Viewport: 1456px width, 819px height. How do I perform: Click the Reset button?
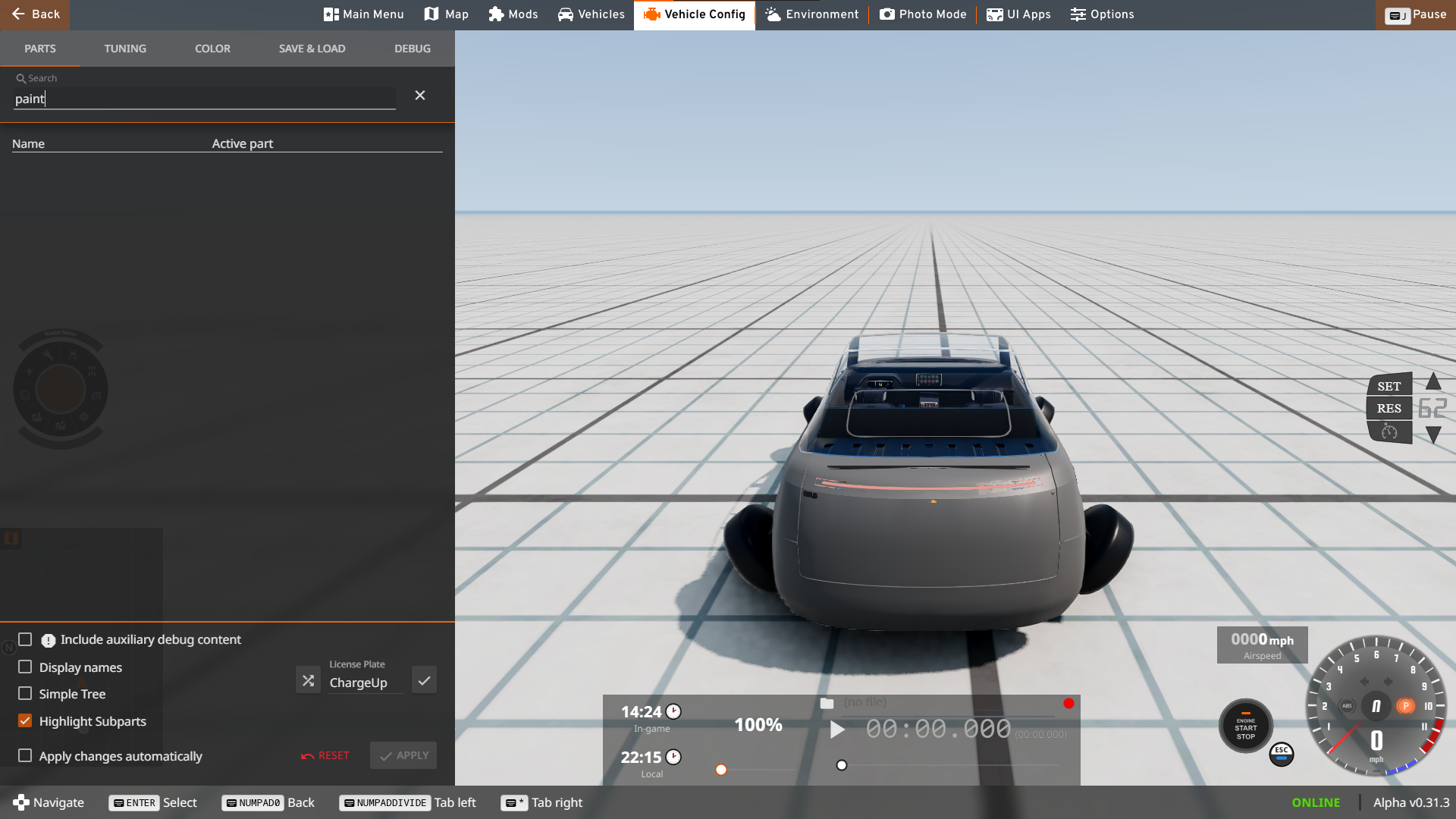coord(325,755)
